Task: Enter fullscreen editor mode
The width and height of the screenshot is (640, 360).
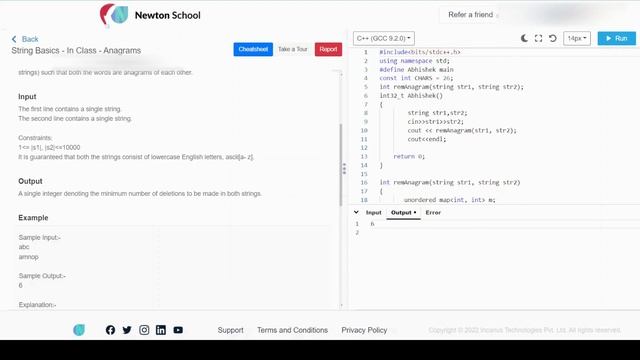Action: click(x=538, y=38)
